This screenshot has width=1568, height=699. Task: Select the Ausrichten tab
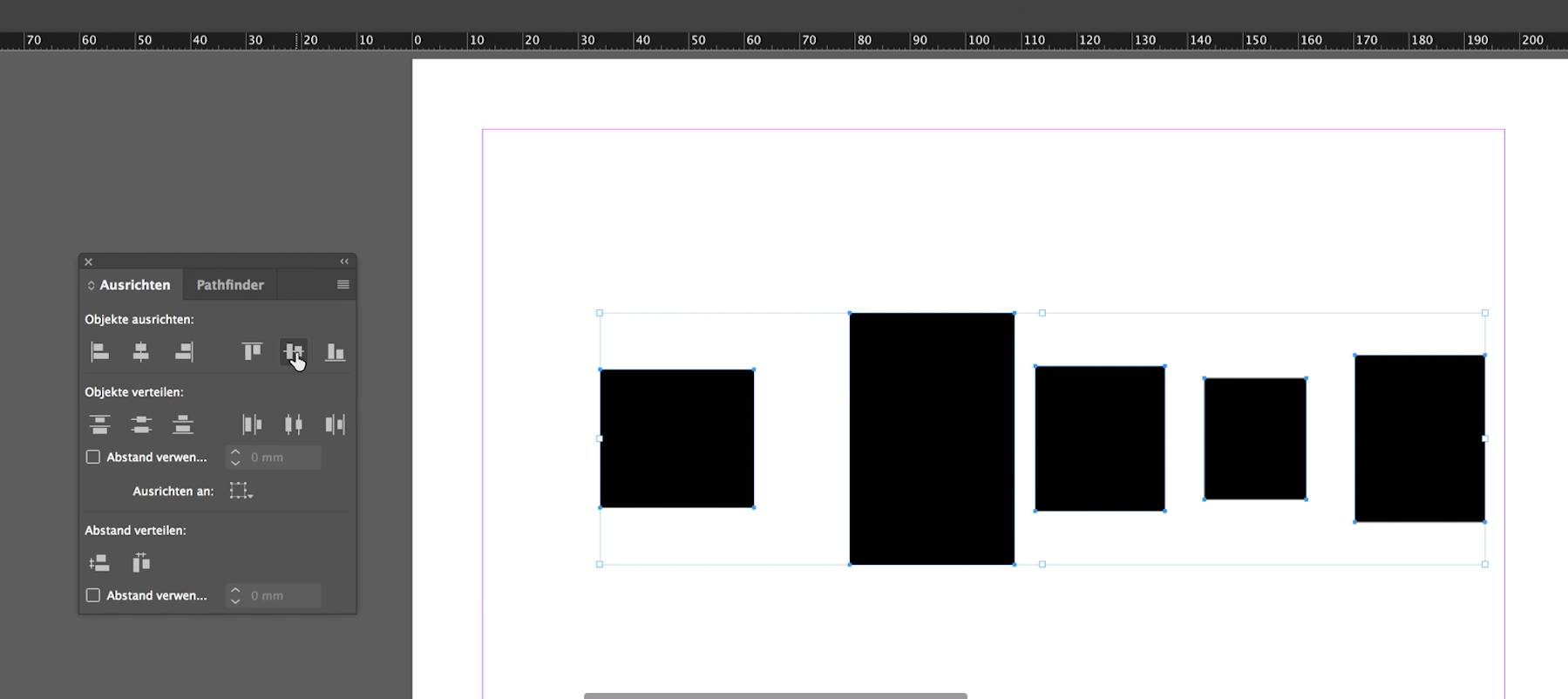tap(132, 285)
